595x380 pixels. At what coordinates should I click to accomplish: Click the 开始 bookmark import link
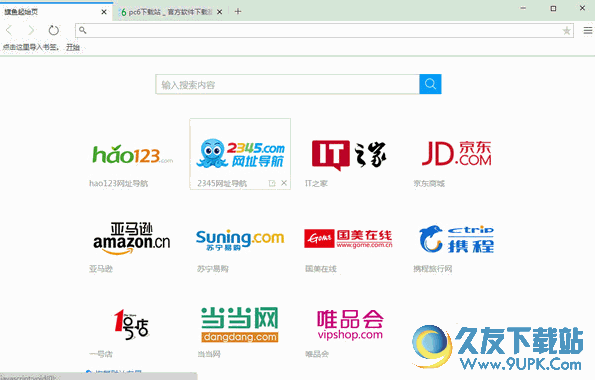click(73, 47)
